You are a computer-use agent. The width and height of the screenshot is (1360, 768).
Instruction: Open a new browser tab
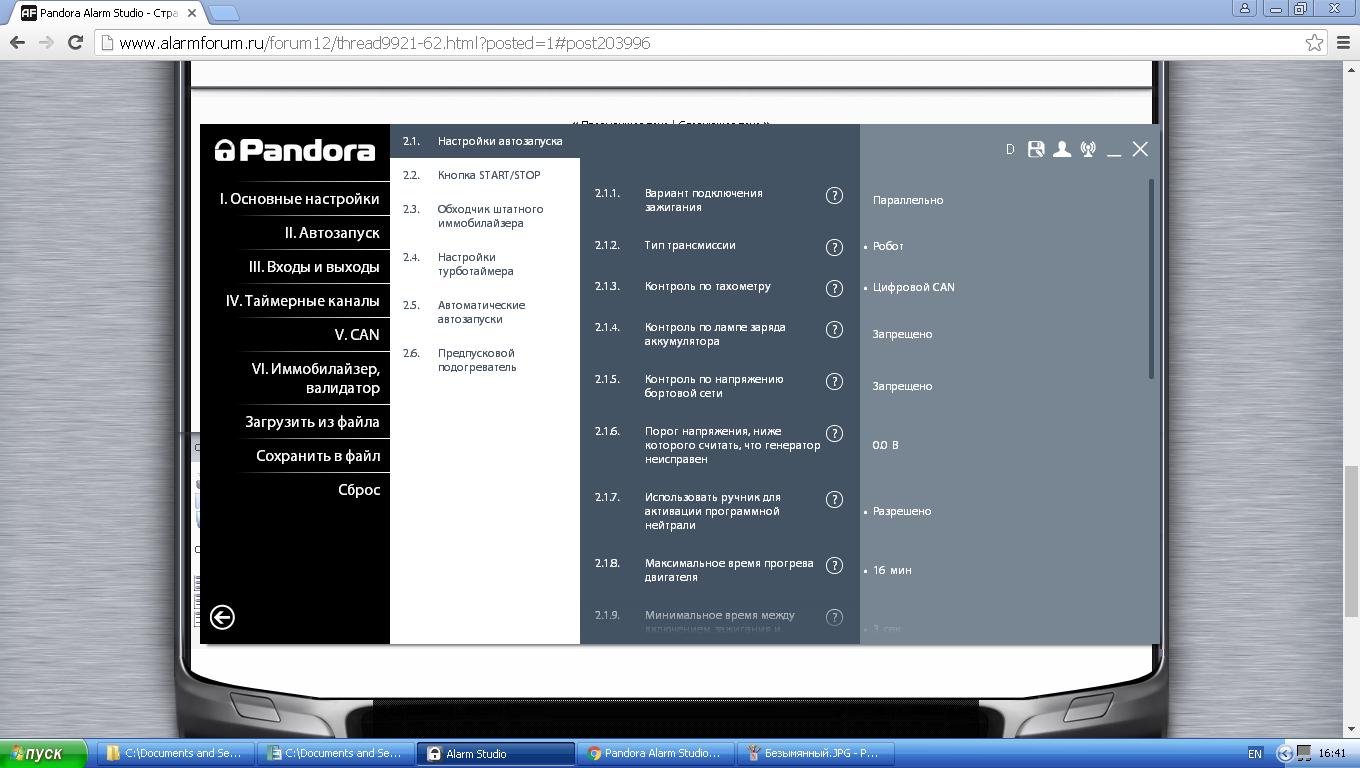point(224,13)
